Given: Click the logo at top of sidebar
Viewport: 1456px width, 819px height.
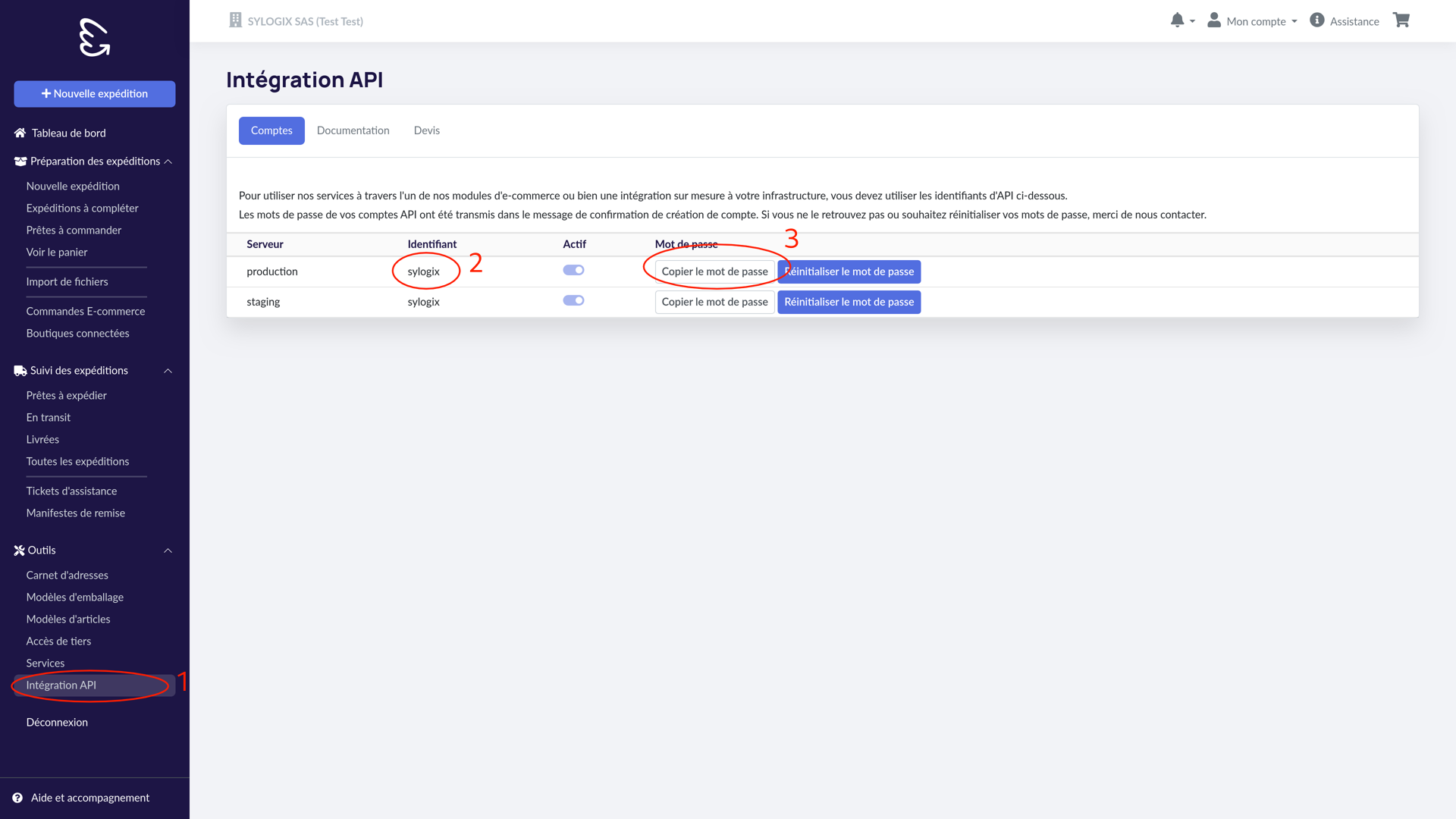Looking at the screenshot, I should pyautogui.click(x=95, y=38).
